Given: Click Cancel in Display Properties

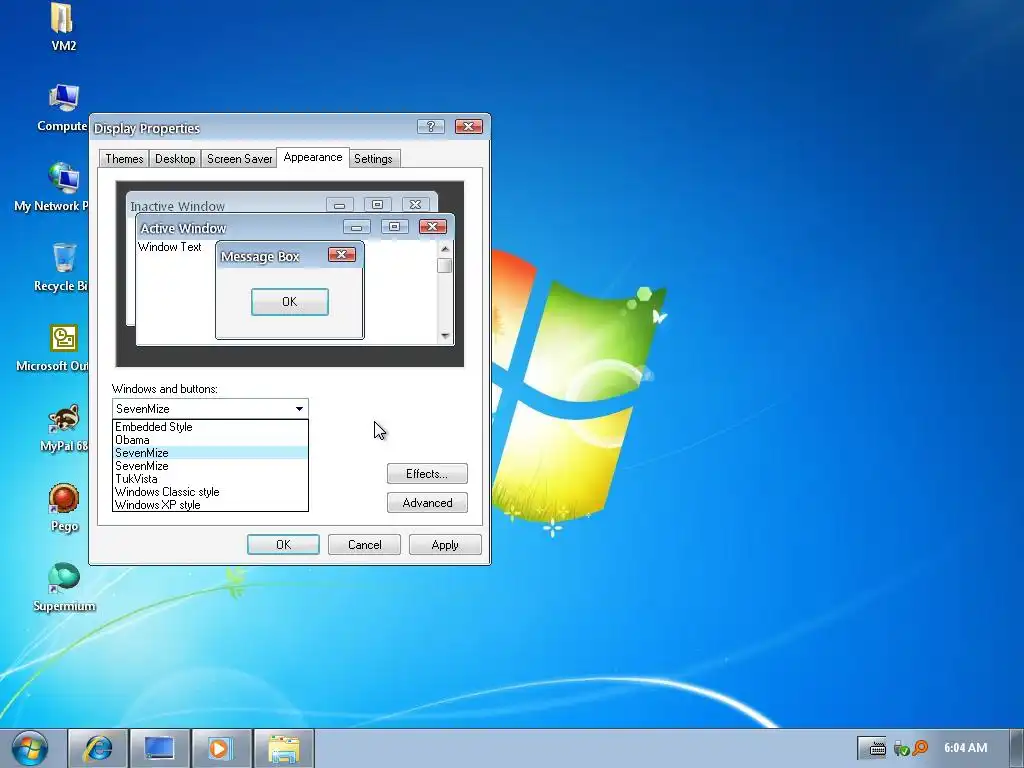Looking at the screenshot, I should click(x=364, y=545).
